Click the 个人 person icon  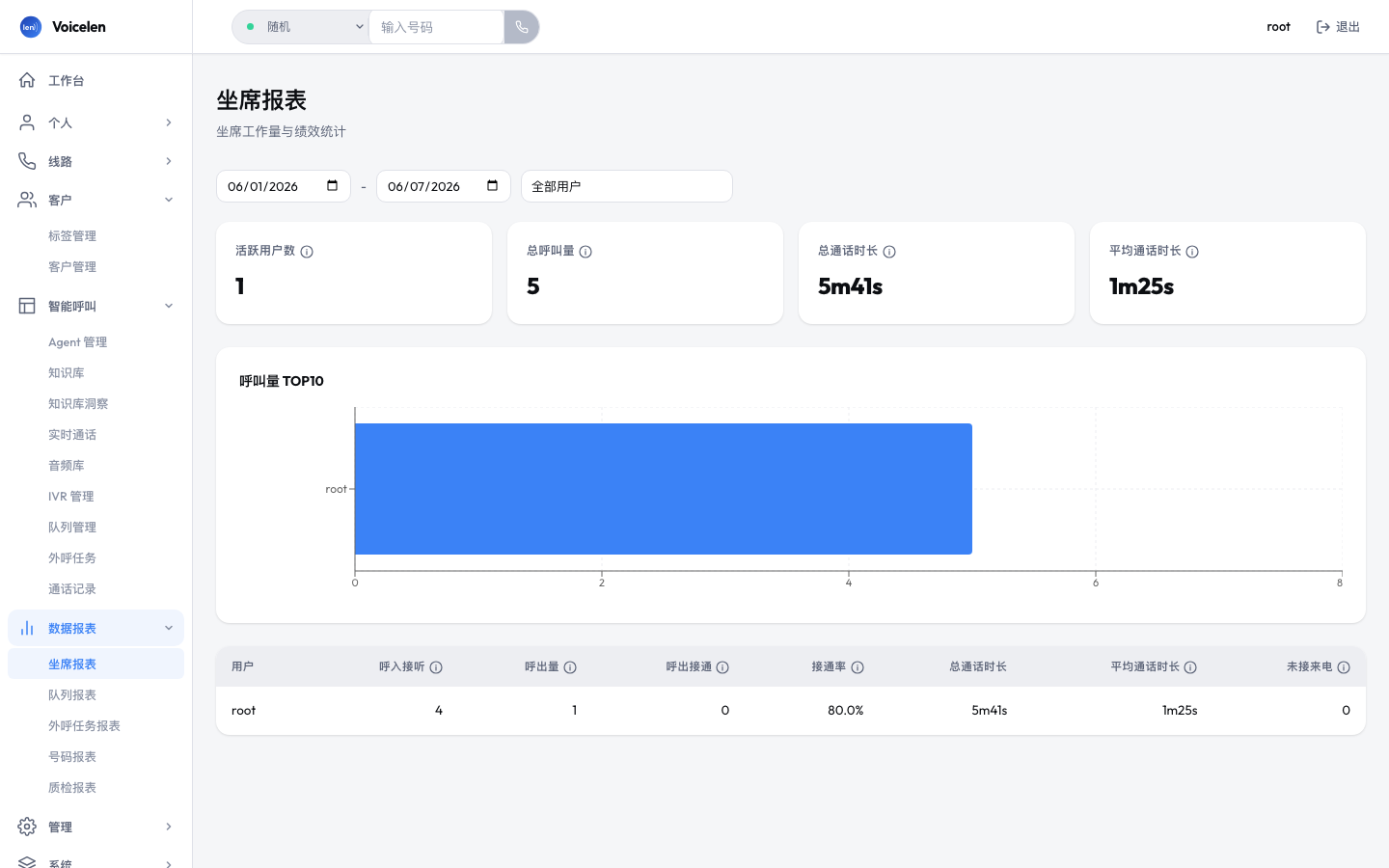(x=27, y=122)
